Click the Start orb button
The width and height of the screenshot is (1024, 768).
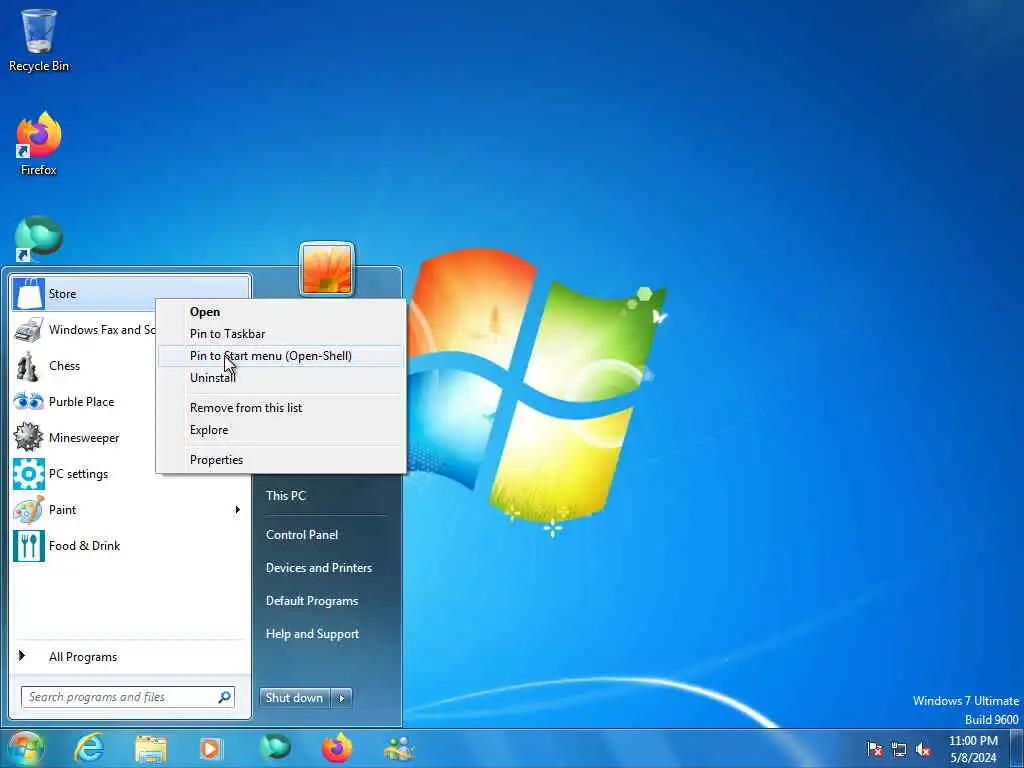click(x=25, y=748)
